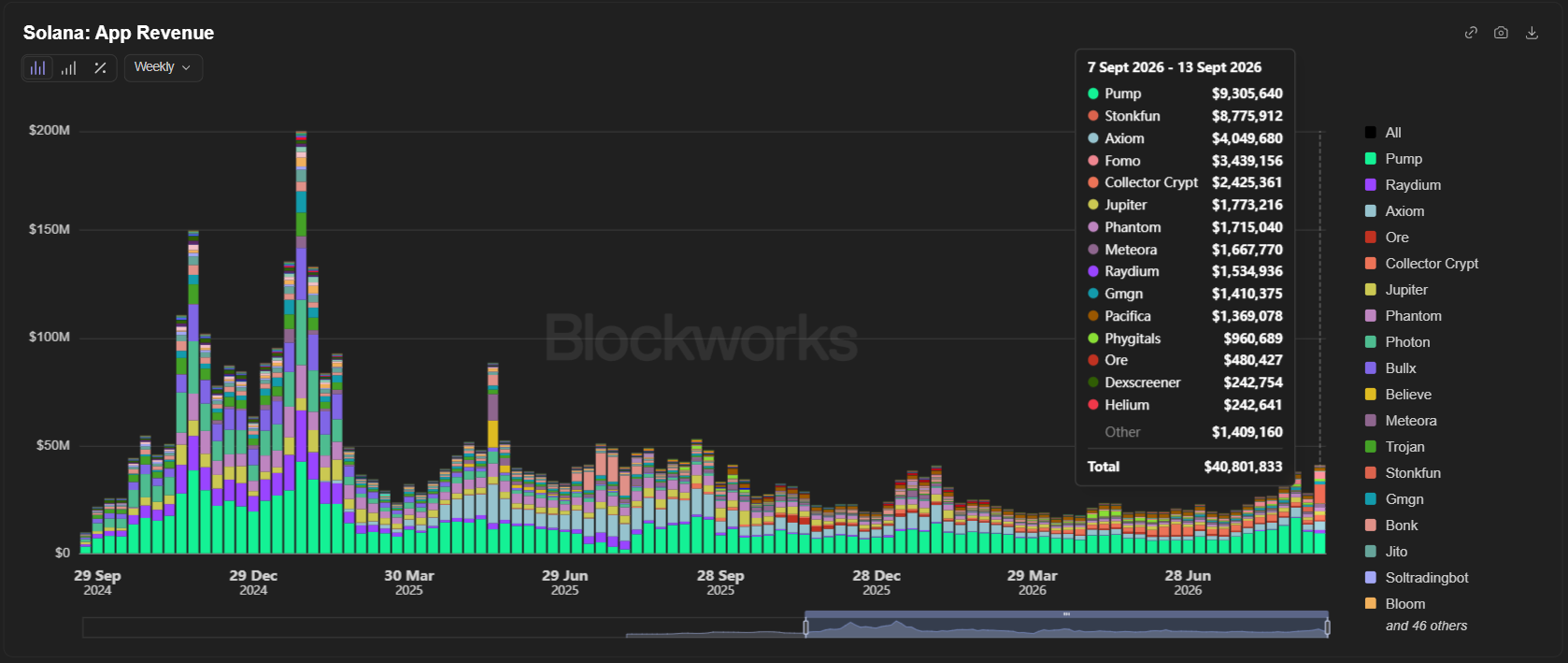This screenshot has height=663, width=1568.
Task: Click the tallest bar near $200M
Action: [301, 342]
